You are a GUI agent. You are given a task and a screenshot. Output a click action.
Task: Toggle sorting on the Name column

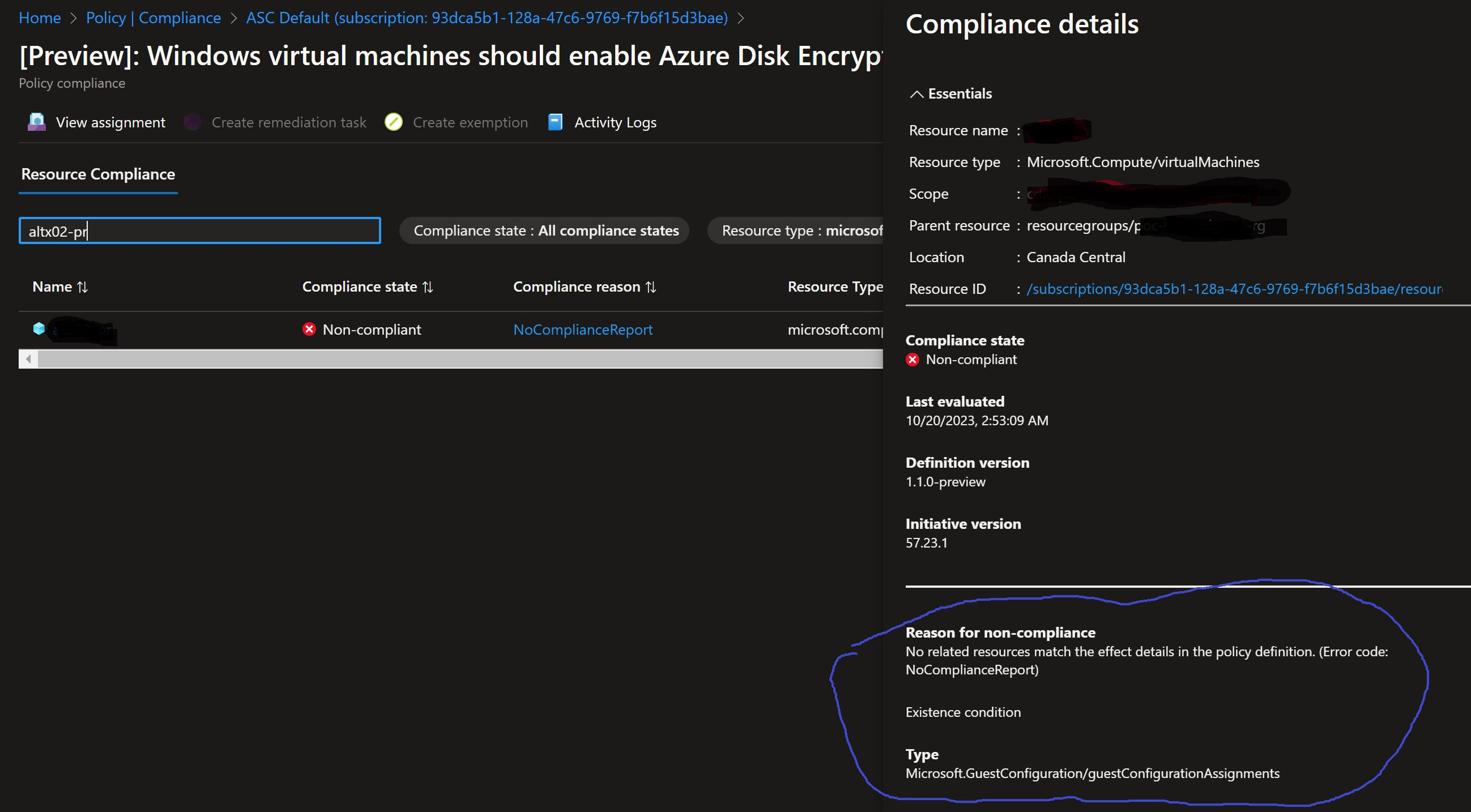(x=82, y=287)
